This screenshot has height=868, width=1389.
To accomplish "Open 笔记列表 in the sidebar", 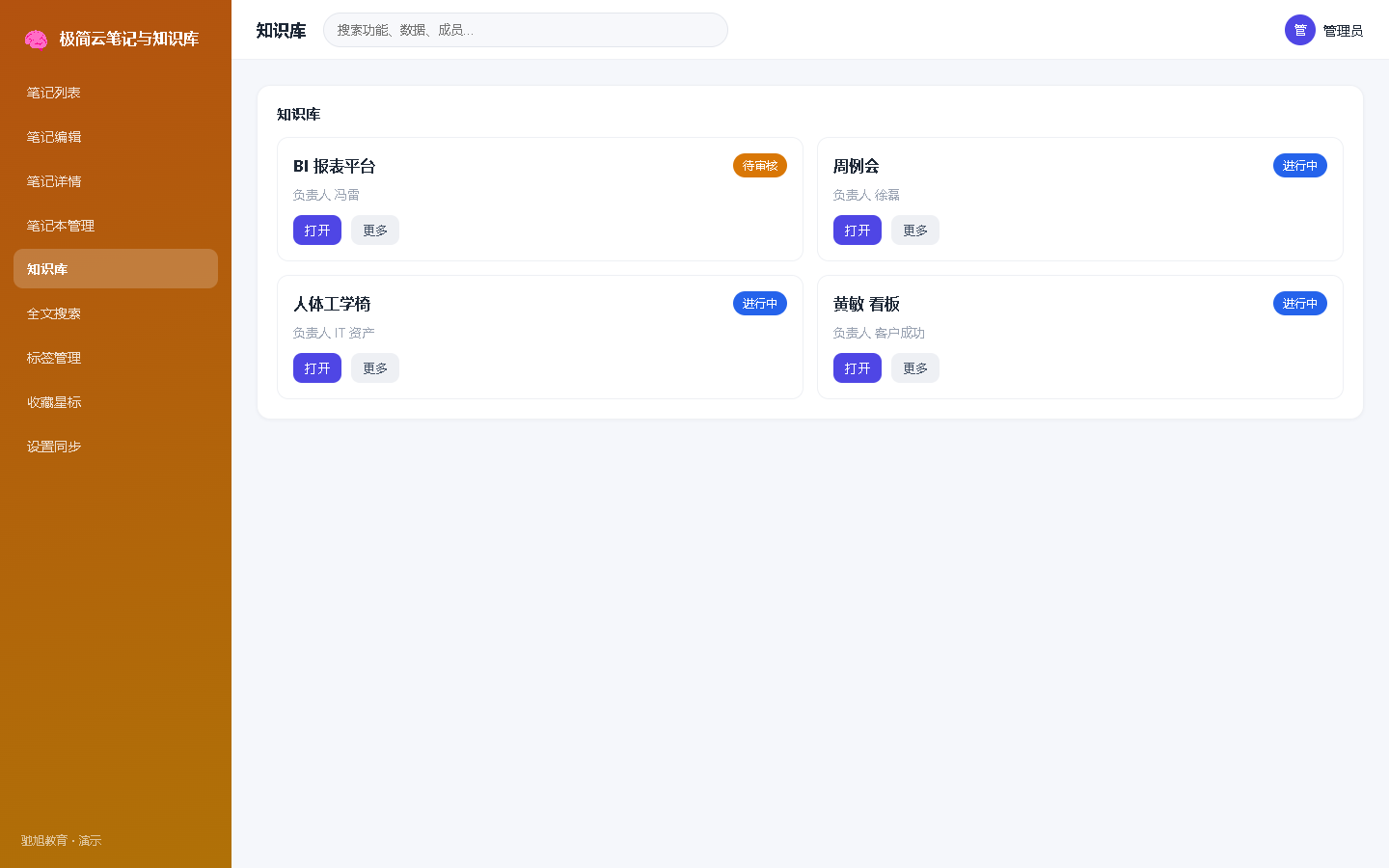I will (116, 93).
